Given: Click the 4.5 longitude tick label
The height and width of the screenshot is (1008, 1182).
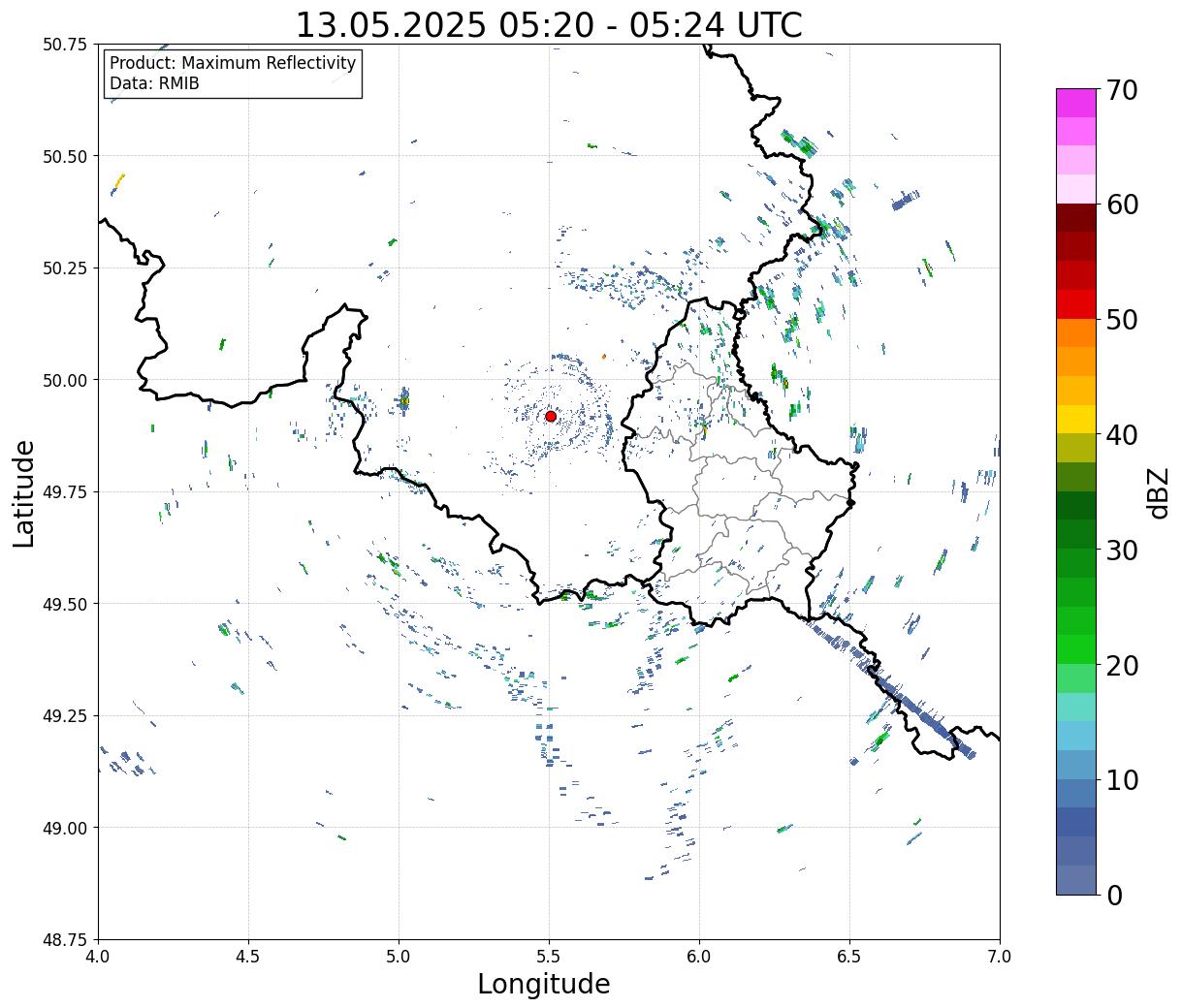Looking at the screenshot, I should pyautogui.click(x=248, y=956).
